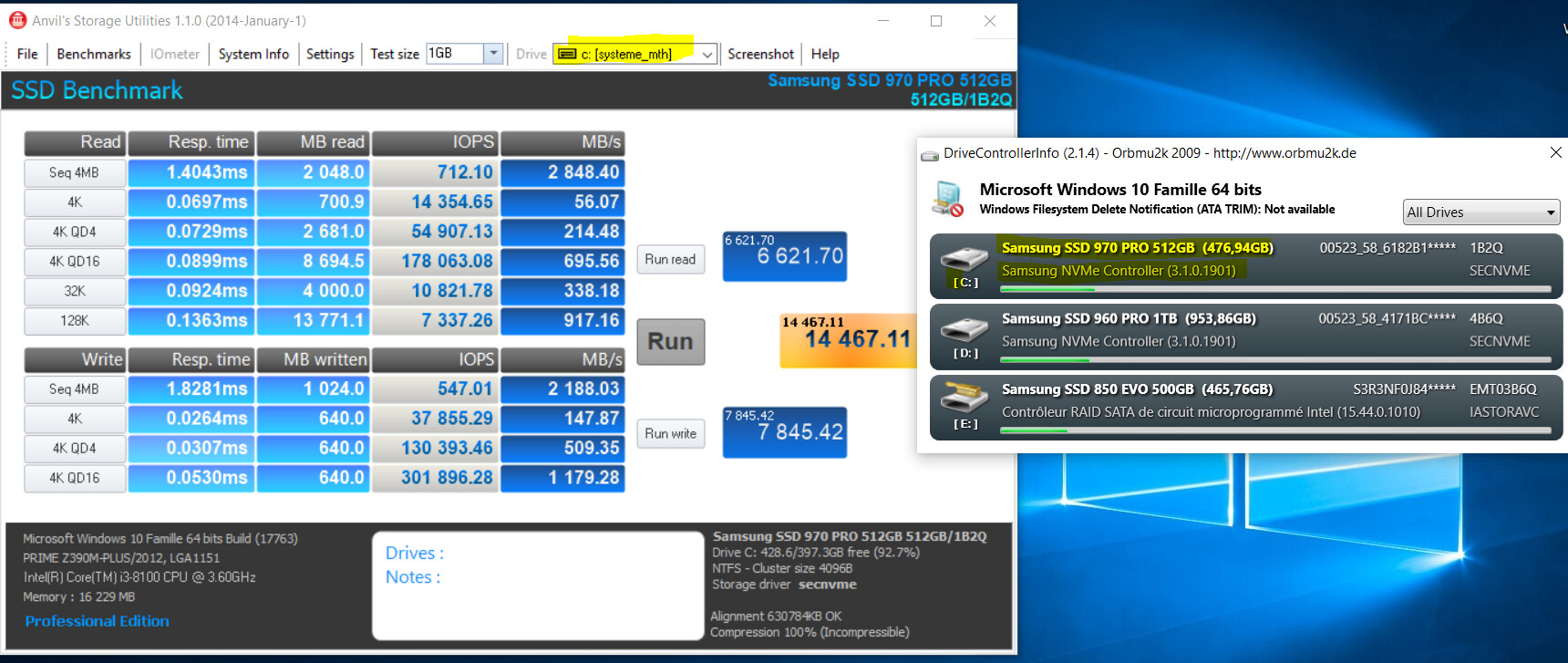
Task: Click the total score 14 467.11 box
Action: (849, 340)
